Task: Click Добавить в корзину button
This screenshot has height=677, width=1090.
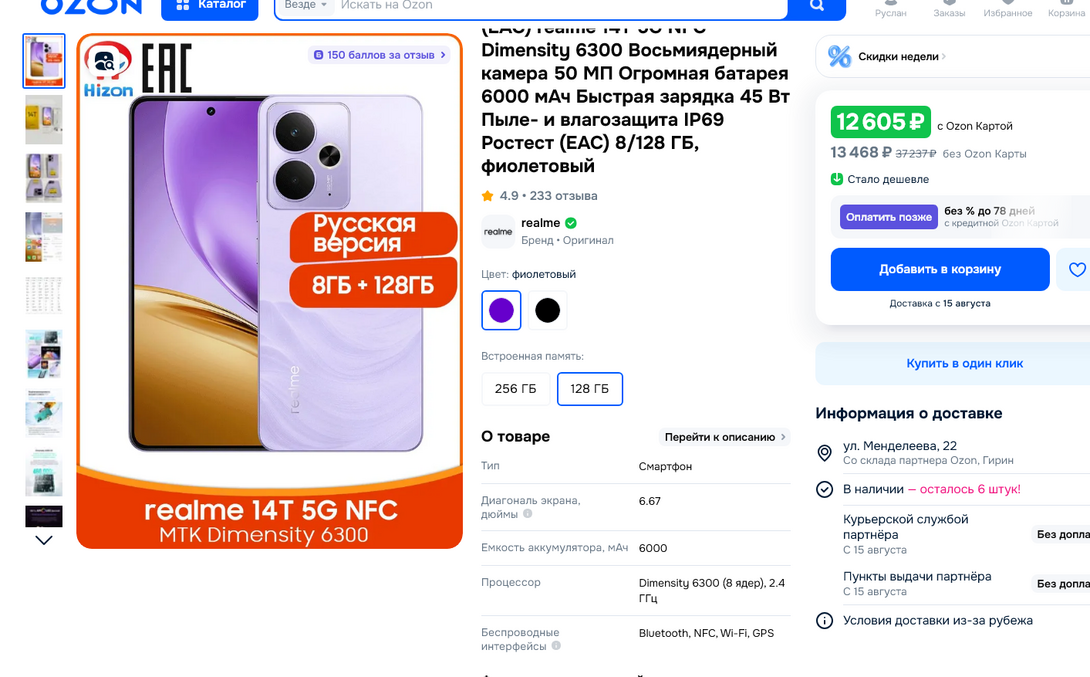Action: [x=939, y=269]
